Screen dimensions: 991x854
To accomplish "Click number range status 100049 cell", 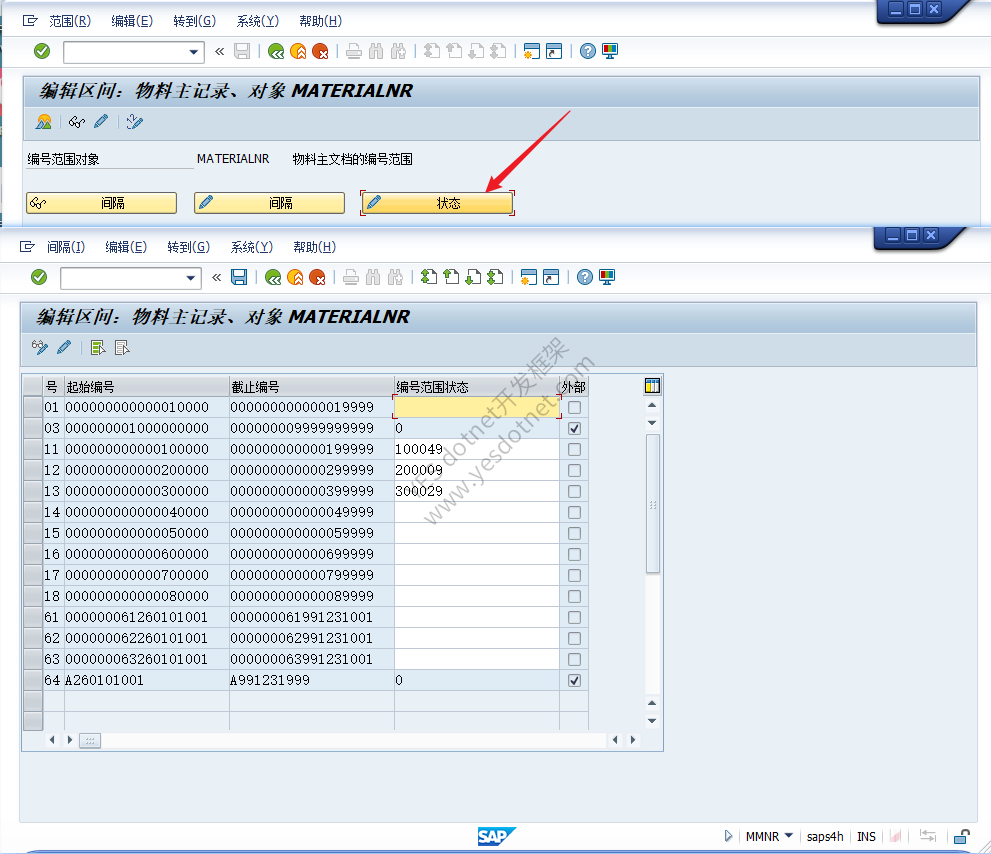I will point(477,449).
